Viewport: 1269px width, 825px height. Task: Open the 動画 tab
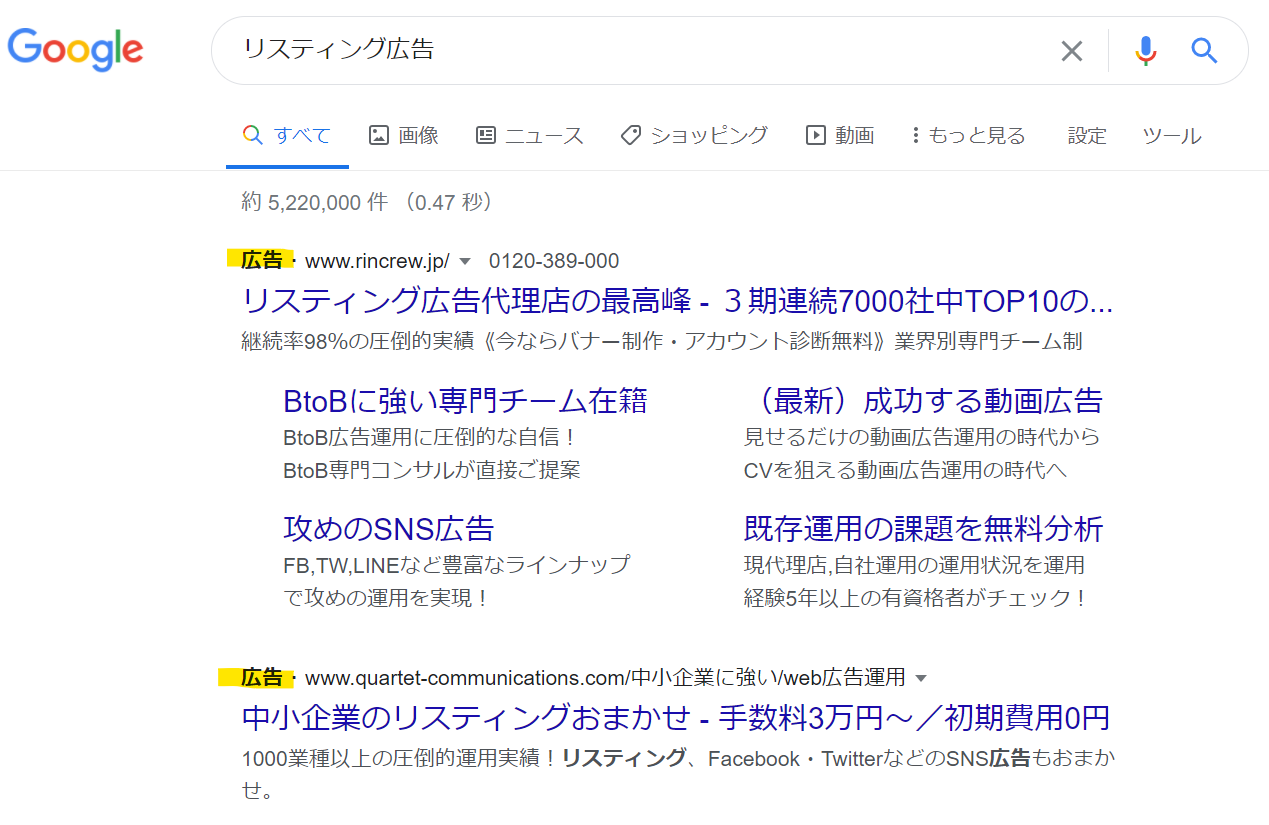pos(840,136)
